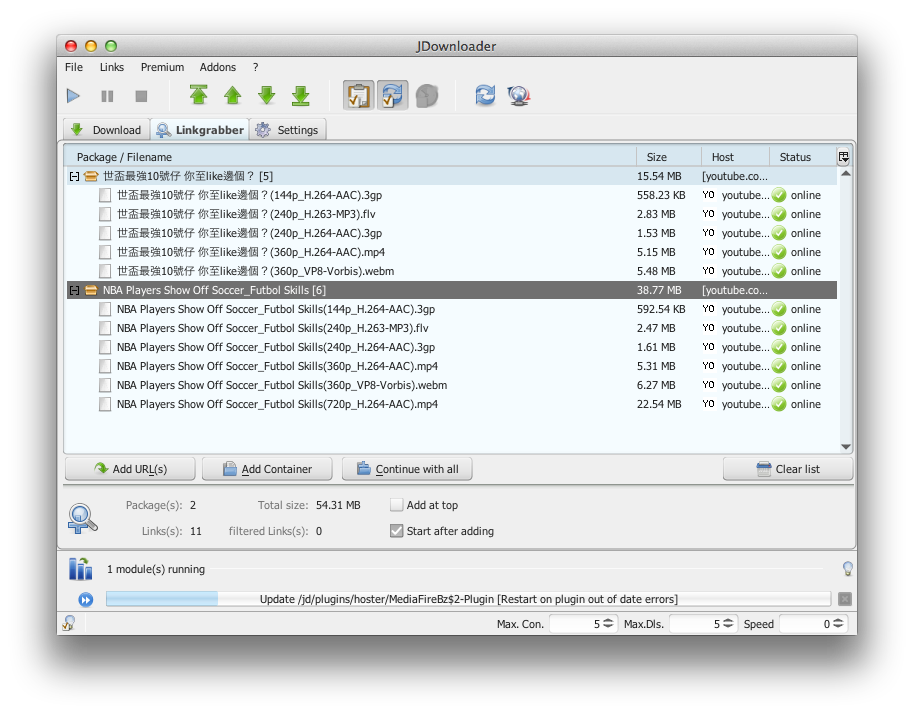The image size is (914, 714).
Task: Open the column chooser icon in table header
Action: pyautogui.click(x=843, y=157)
